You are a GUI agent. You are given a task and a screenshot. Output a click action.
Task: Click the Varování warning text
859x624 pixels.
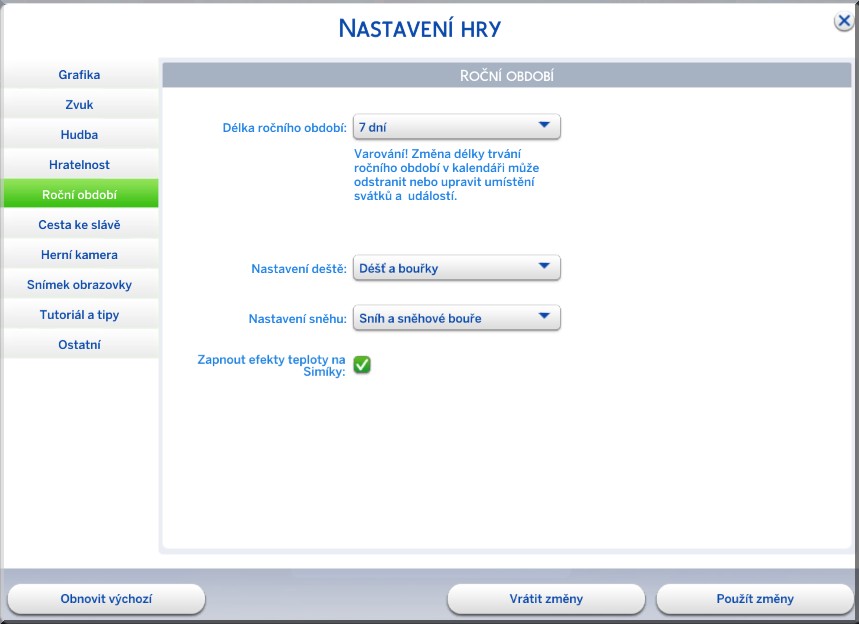(x=446, y=175)
